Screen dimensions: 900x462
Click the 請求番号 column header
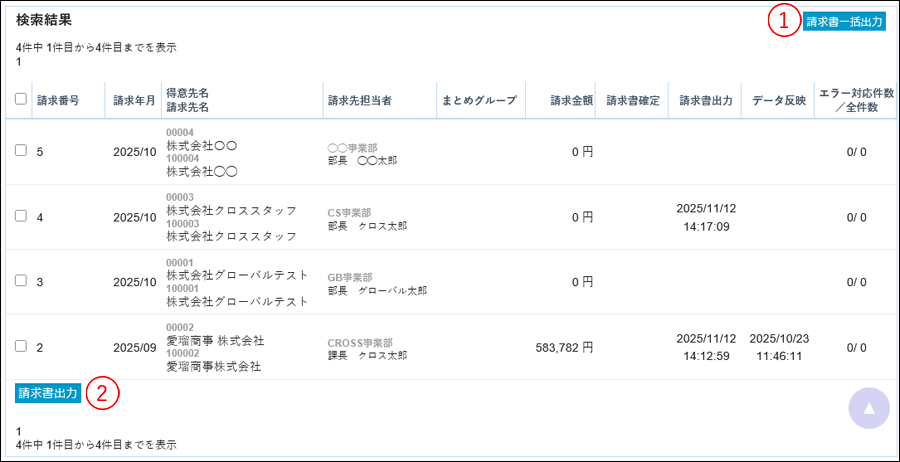(x=58, y=100)
